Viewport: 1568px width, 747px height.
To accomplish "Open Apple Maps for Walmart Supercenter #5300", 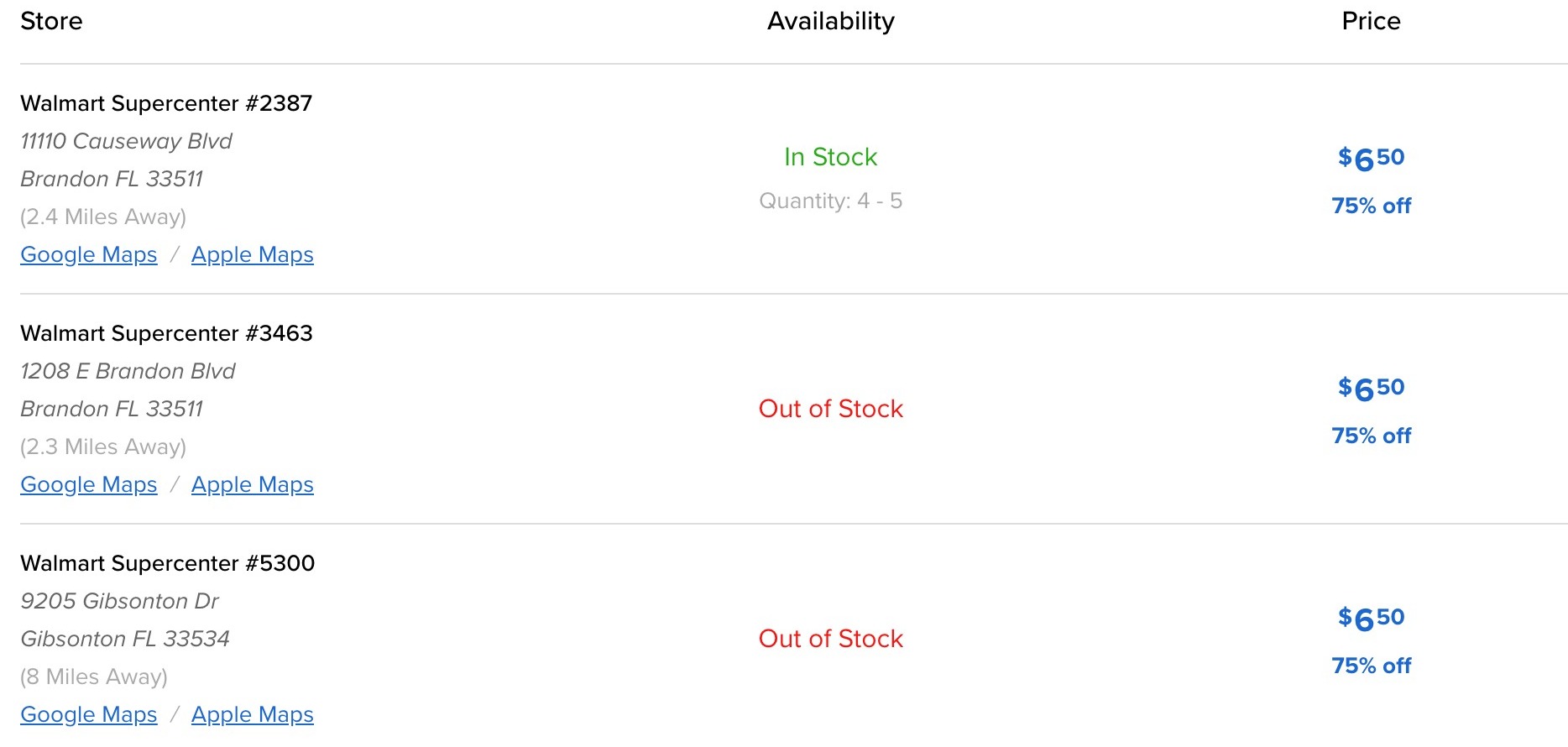I will [x=252, y=714].
